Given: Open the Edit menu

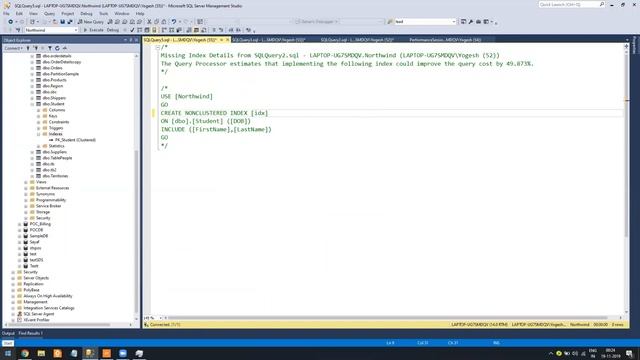Looking at the screenshot, I should click(x=19, y=13).
